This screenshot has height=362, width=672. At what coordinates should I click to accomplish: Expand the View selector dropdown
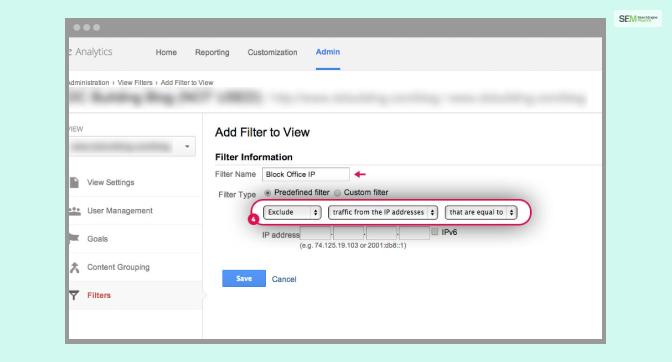pyautogui.click(x=132, y=147)
